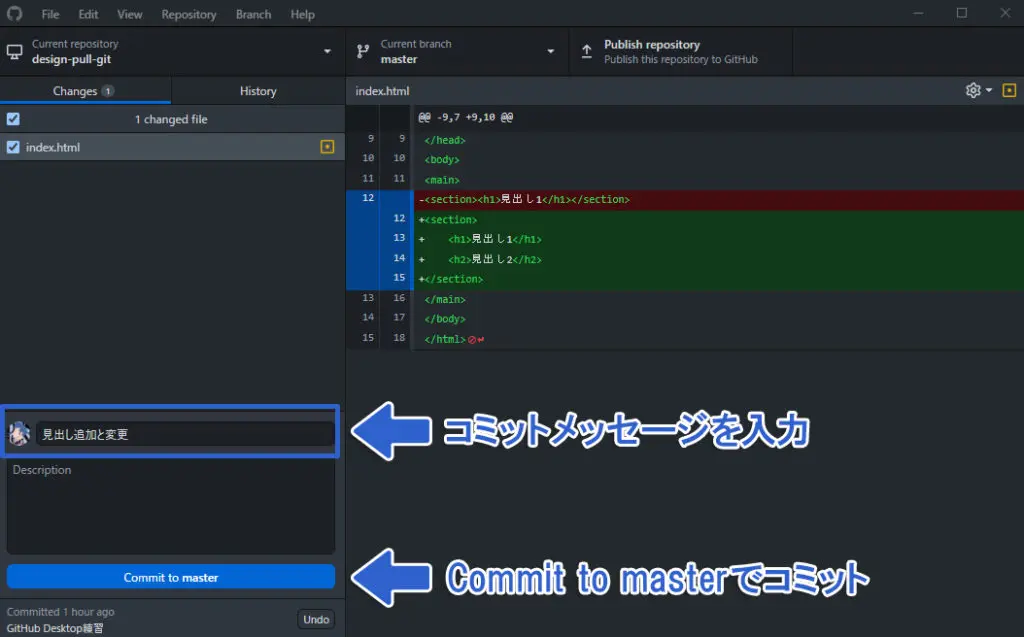Open the Repository menu
The width and height of the screenshot is (1024, 637).
click(188, 14)
